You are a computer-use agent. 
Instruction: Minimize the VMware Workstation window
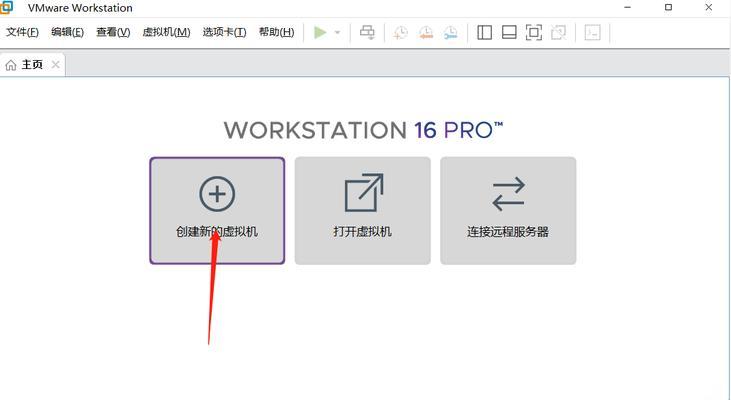pyautogui.click(x=628, y=7)
